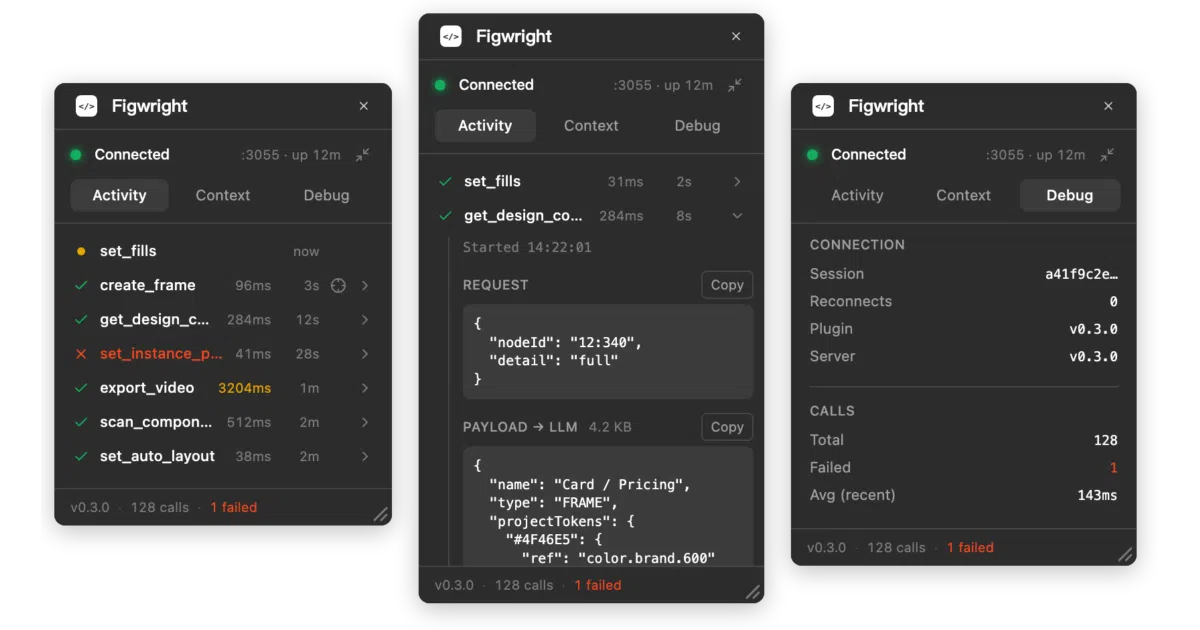
Task: Click the red X icon beside set_instance_p...
Action: pyautogui.click(x=81, y=354)
